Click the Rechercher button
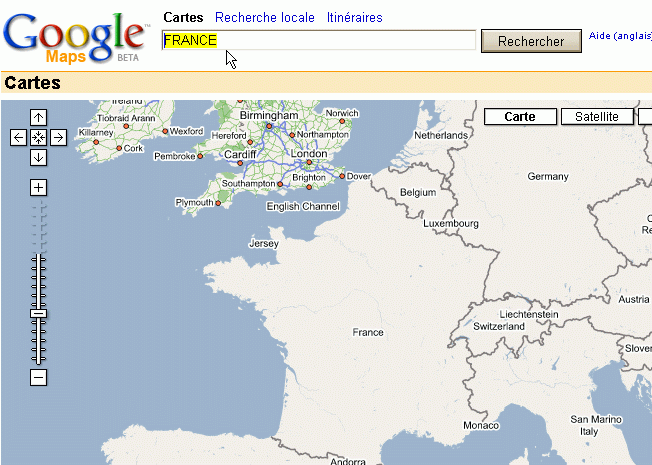Image resolution: width=652 pixels, height=465 pixels. point(531,41)
